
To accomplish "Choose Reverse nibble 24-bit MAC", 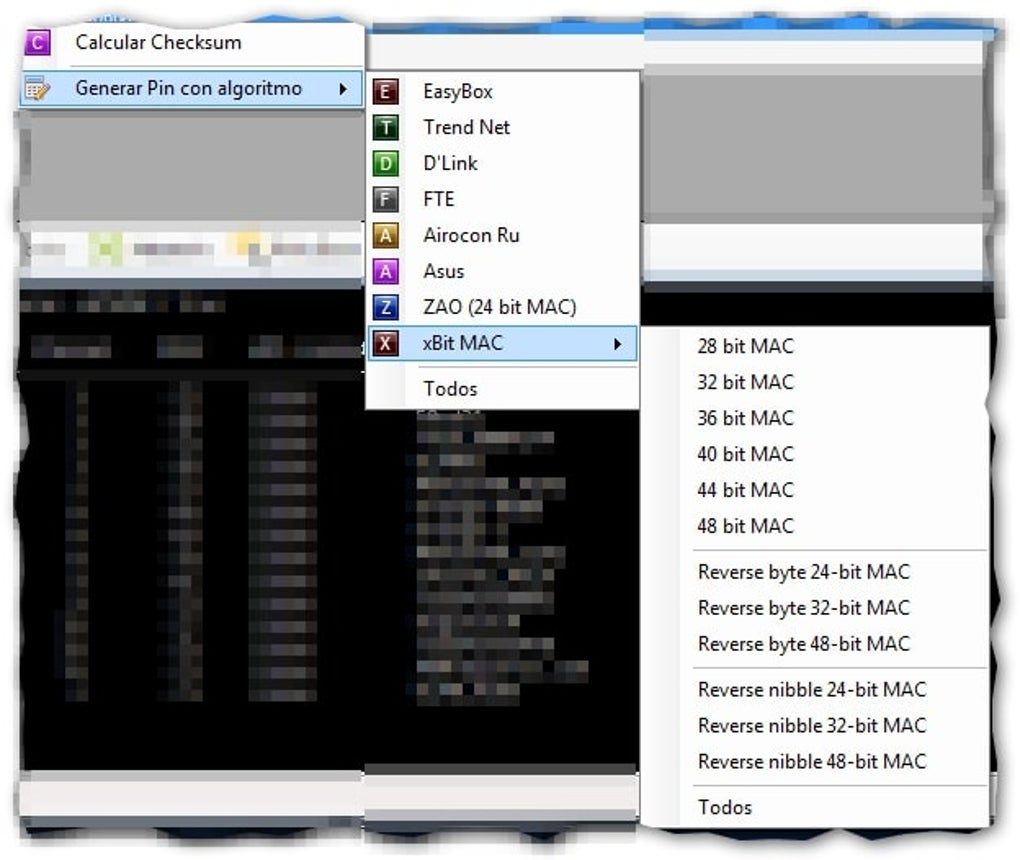I will pos(816,690).
